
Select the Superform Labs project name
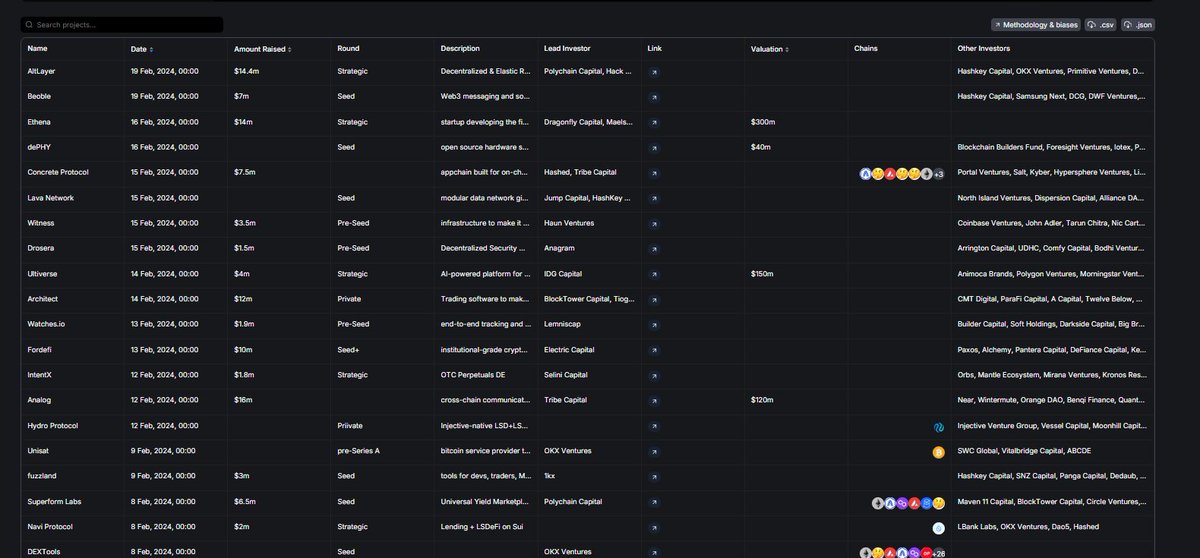[56, 502]
